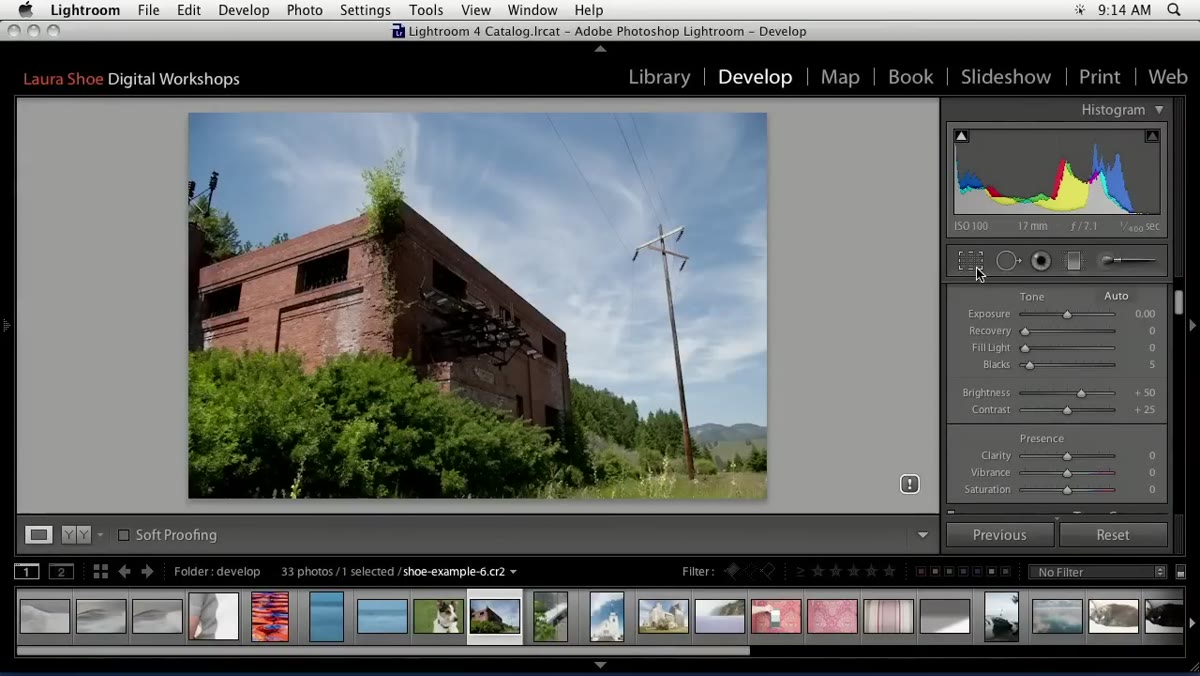Open the Photo menu
Image resolution: width=1200 pixels, height=676 pixels.
304,10
